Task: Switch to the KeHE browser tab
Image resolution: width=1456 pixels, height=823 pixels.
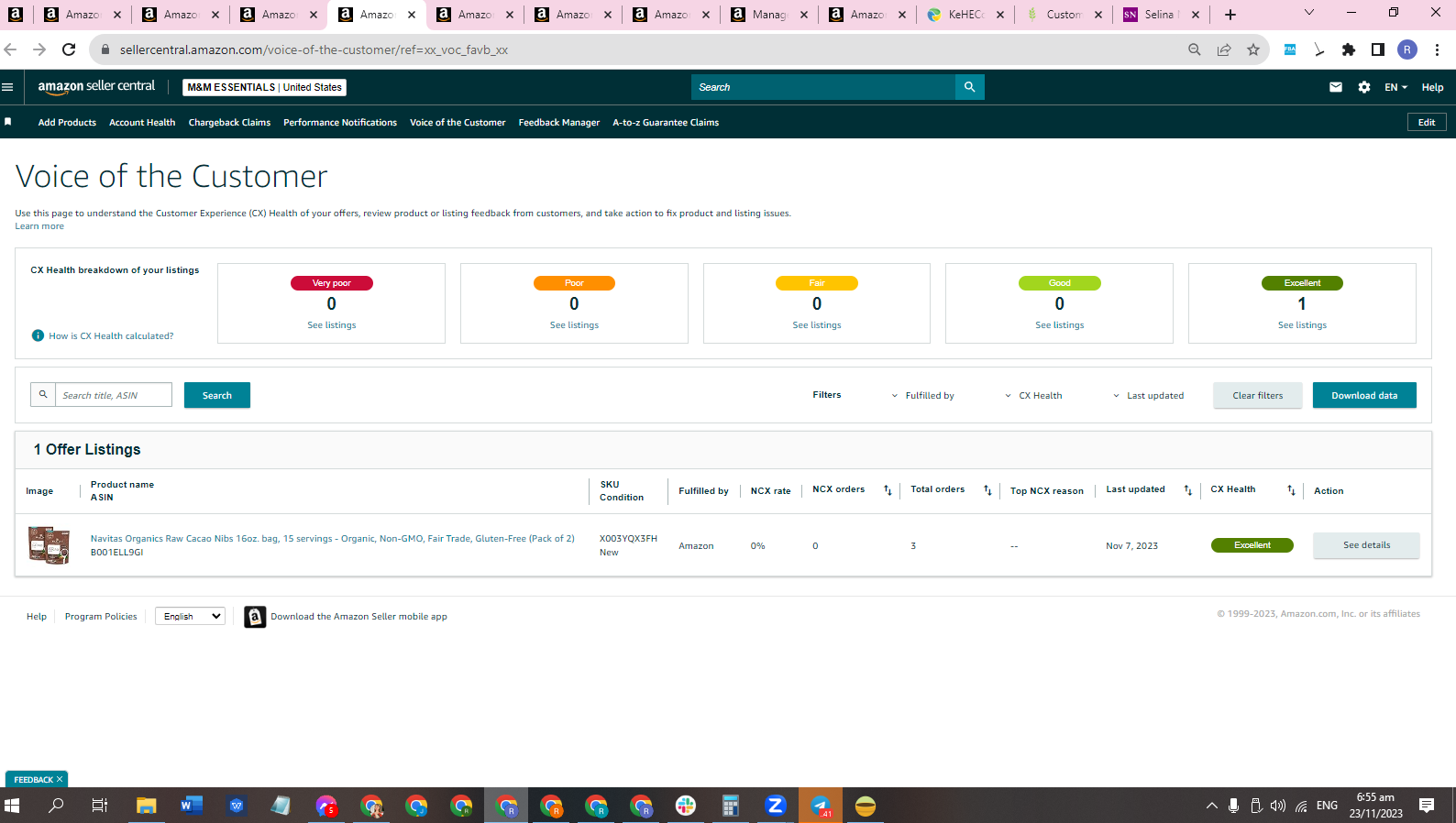Action: click(x=965, y=15)
